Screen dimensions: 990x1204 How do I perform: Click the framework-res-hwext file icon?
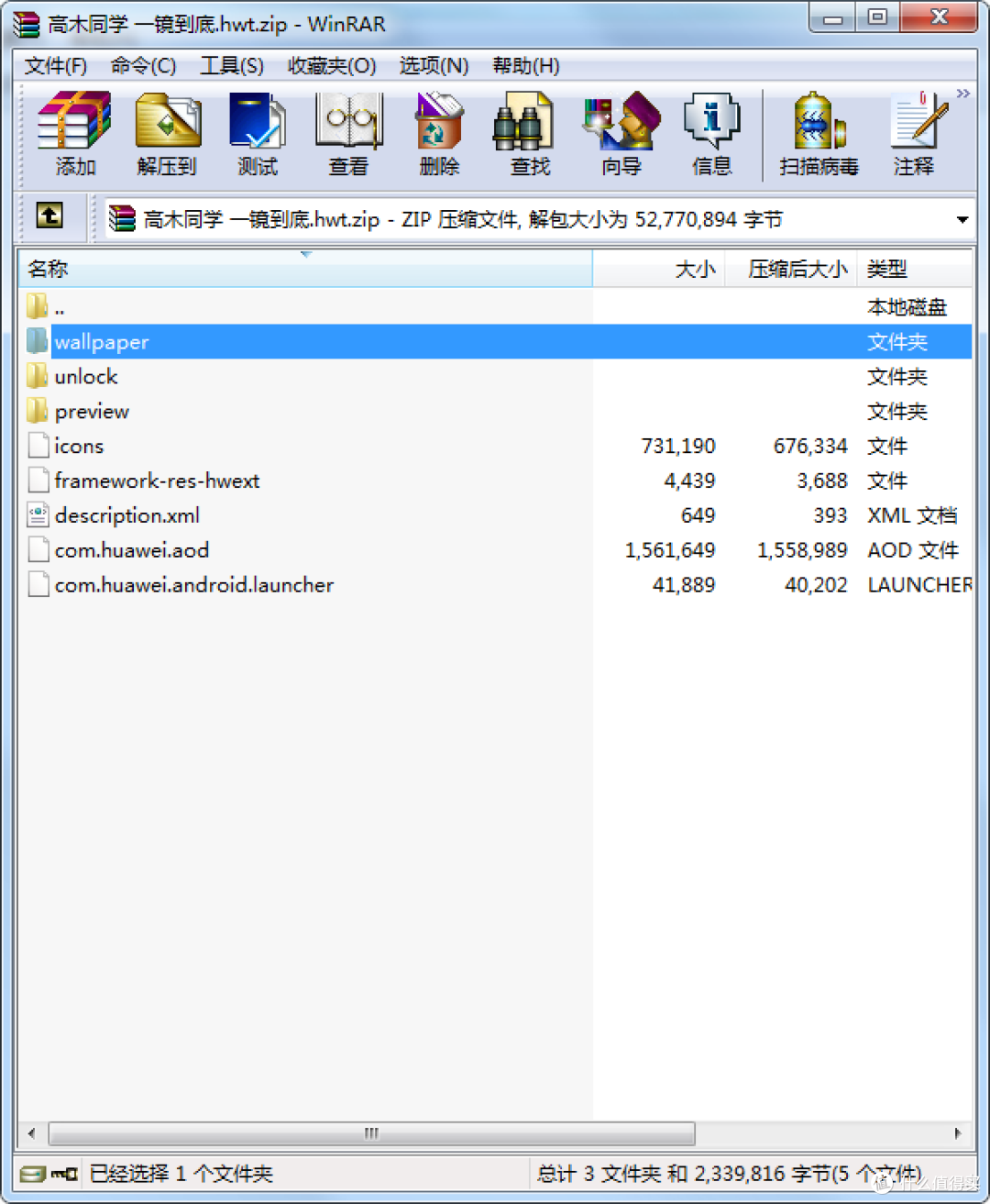tap(38, 480)
